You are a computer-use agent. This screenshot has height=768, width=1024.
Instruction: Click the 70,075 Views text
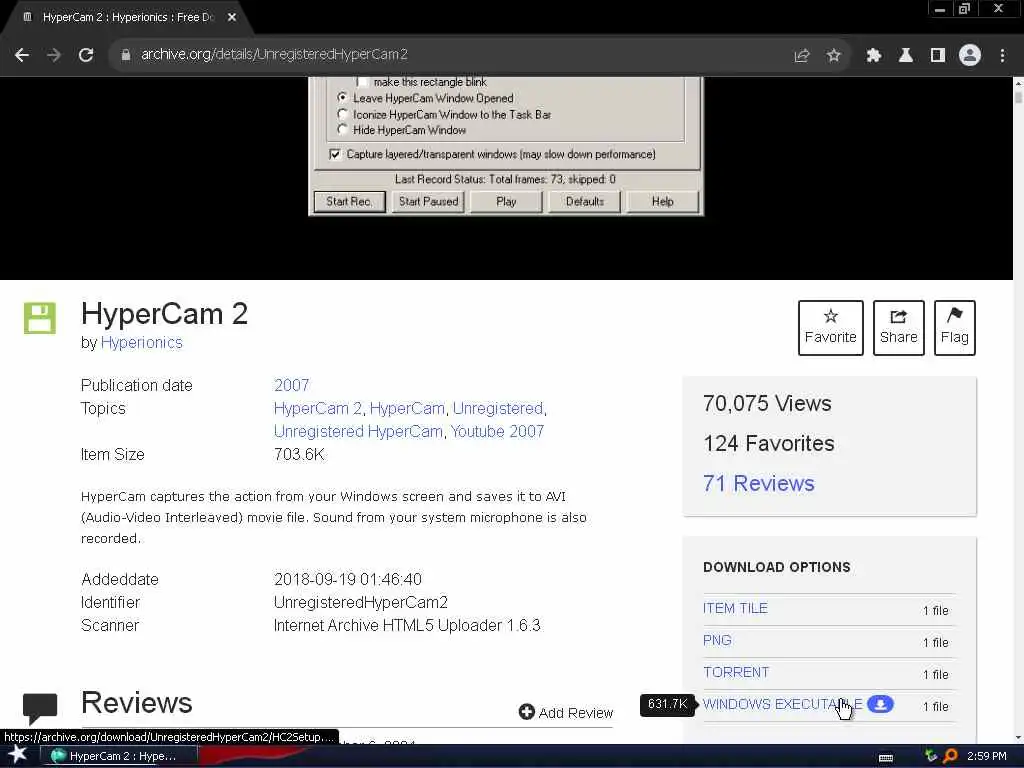click(767, 404)
